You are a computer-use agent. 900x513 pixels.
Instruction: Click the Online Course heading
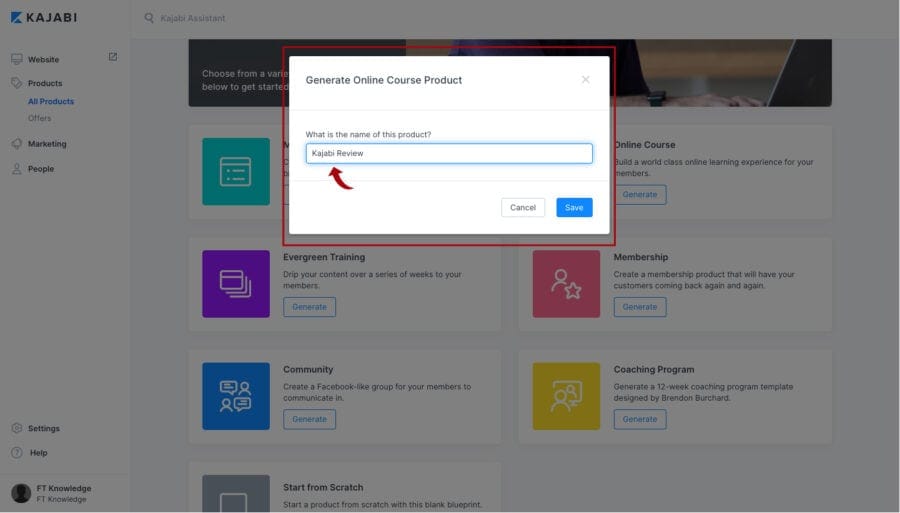[x=645, y=145]
